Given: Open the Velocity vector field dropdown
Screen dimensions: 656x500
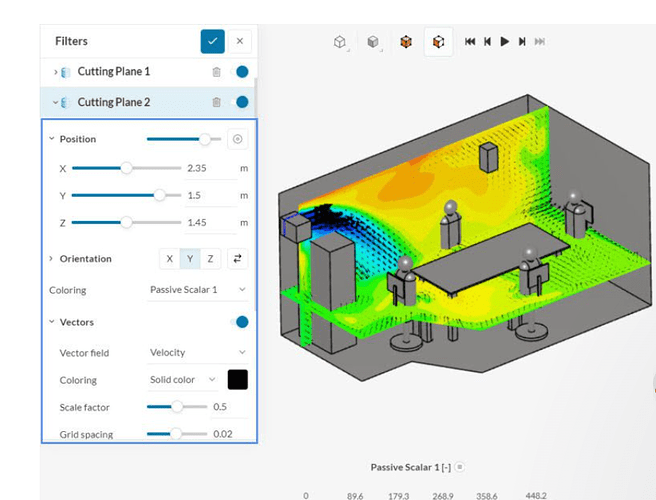Looking at the screenshot, I should click(x=197, y=353).
